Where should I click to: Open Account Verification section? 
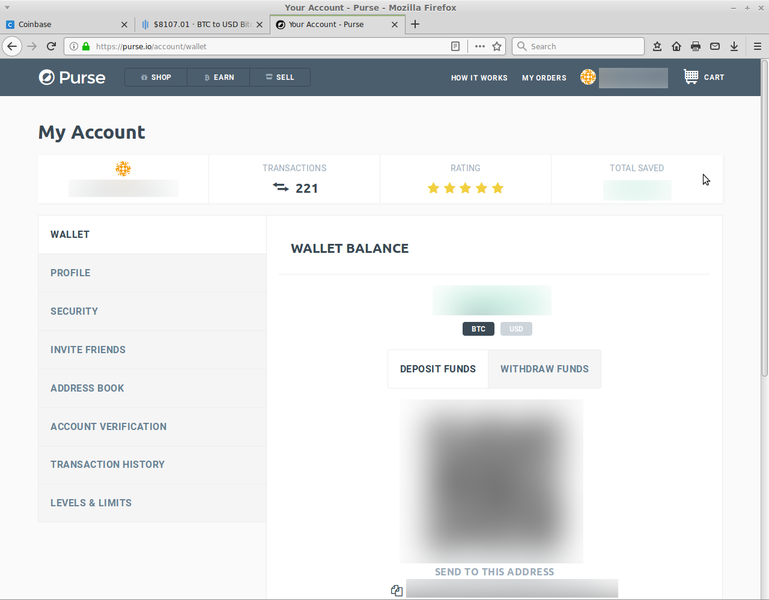tap(152, 426)
